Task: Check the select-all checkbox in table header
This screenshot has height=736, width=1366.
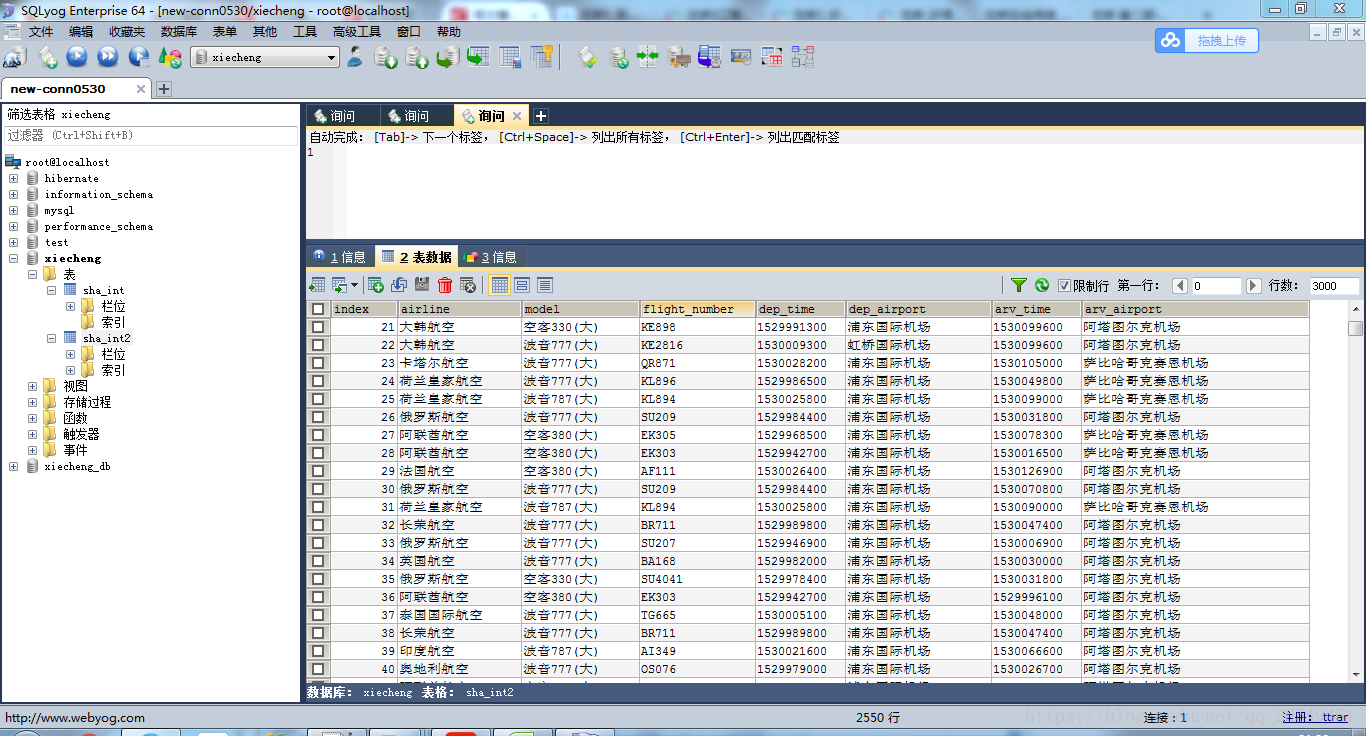Action: [318, 309]
